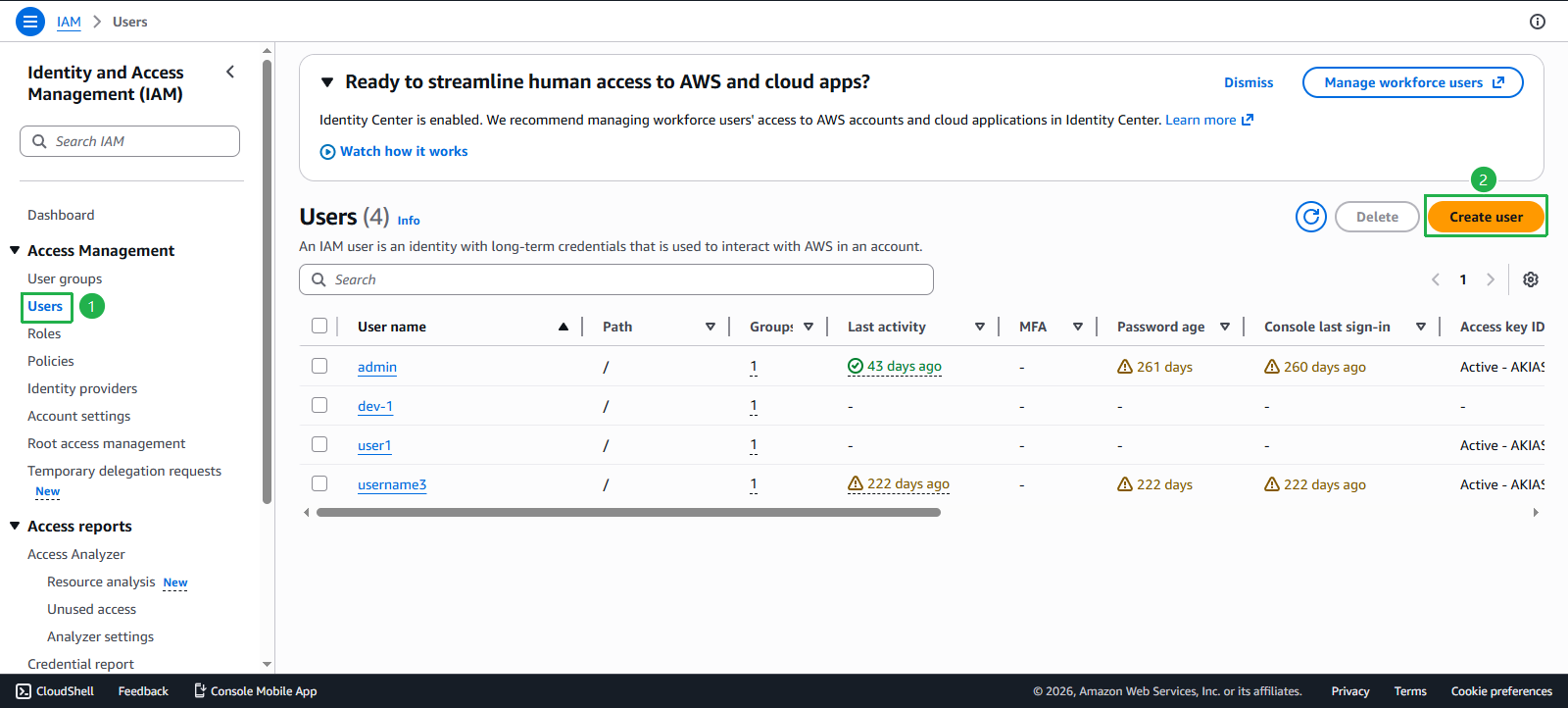
Task: Open Cookie preferences in footer
Action: tap(1501, 691)
